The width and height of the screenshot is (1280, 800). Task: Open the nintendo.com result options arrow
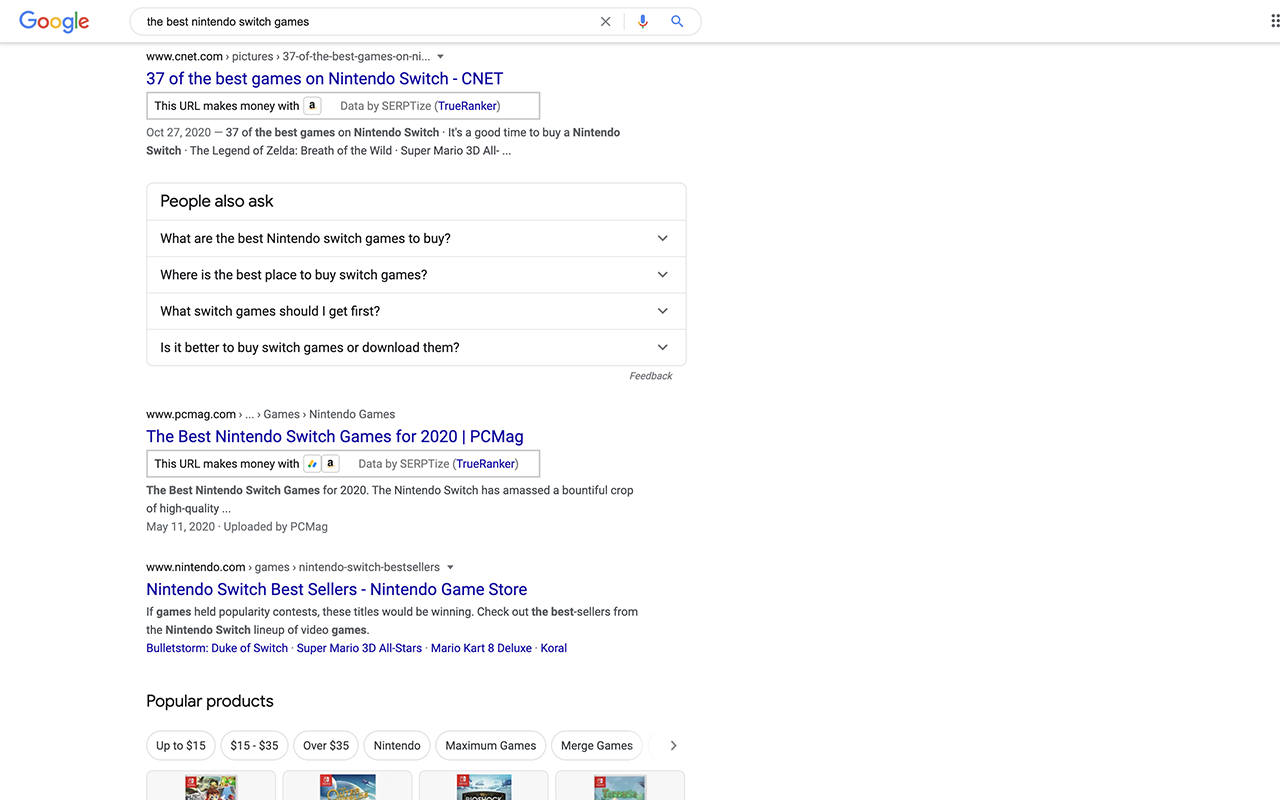[x=450, y=567]
